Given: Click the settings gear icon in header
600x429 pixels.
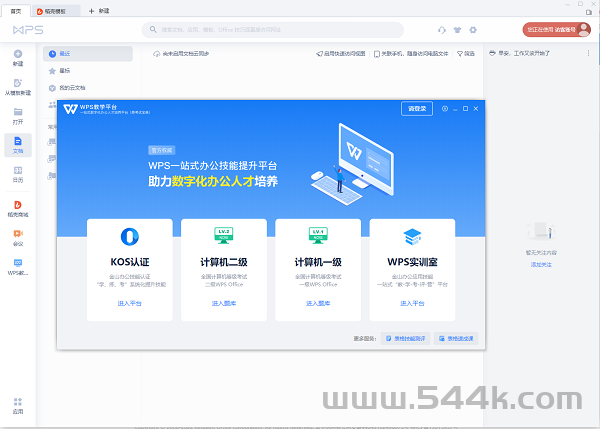Looking at the screenshot, I should (473, 30).
